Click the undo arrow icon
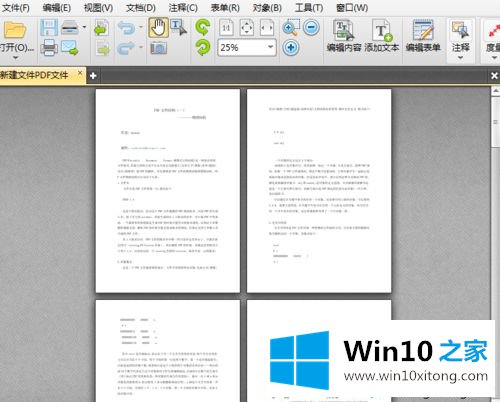Viewport: 500px width, 402px height. 127,28
